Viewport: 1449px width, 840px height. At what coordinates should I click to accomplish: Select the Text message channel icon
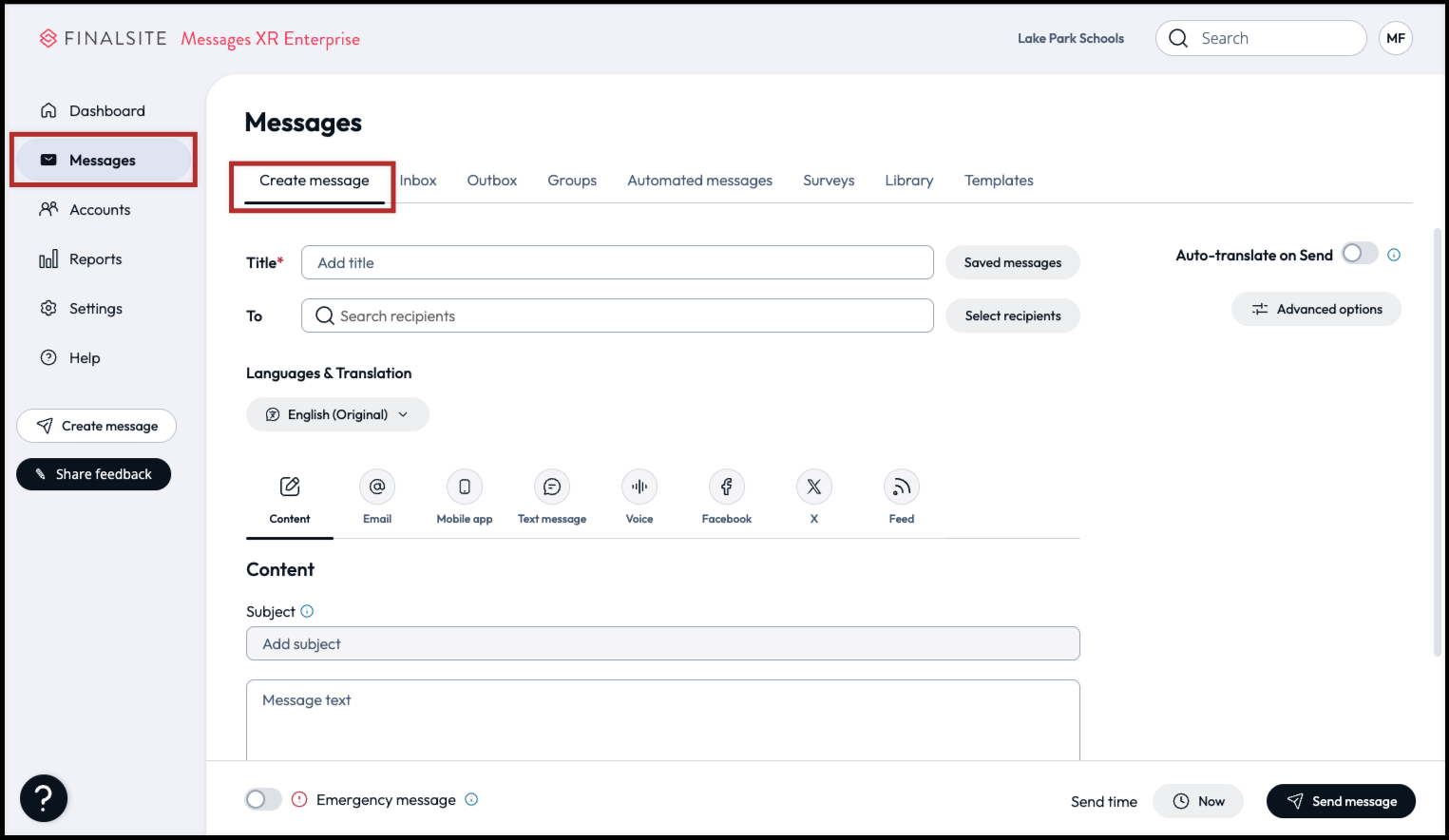point(551,486)
